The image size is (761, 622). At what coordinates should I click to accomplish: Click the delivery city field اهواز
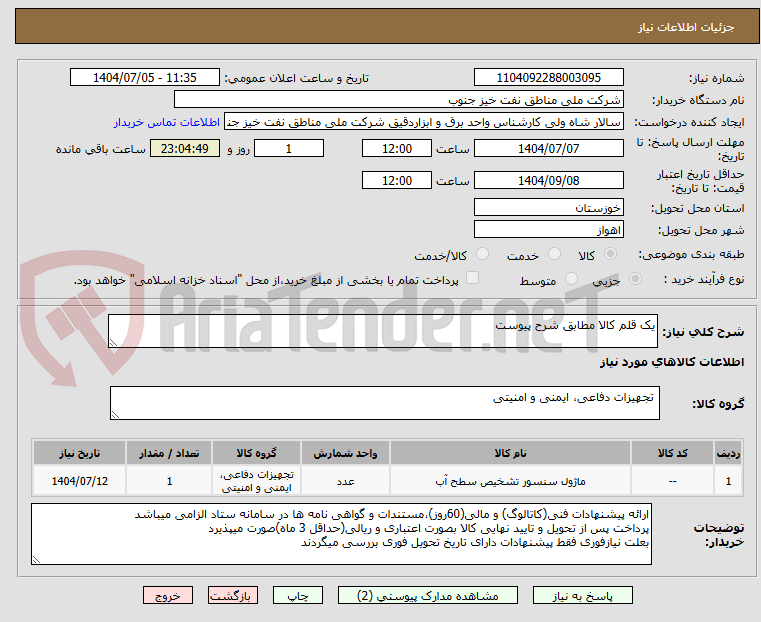tap(548, 229)
